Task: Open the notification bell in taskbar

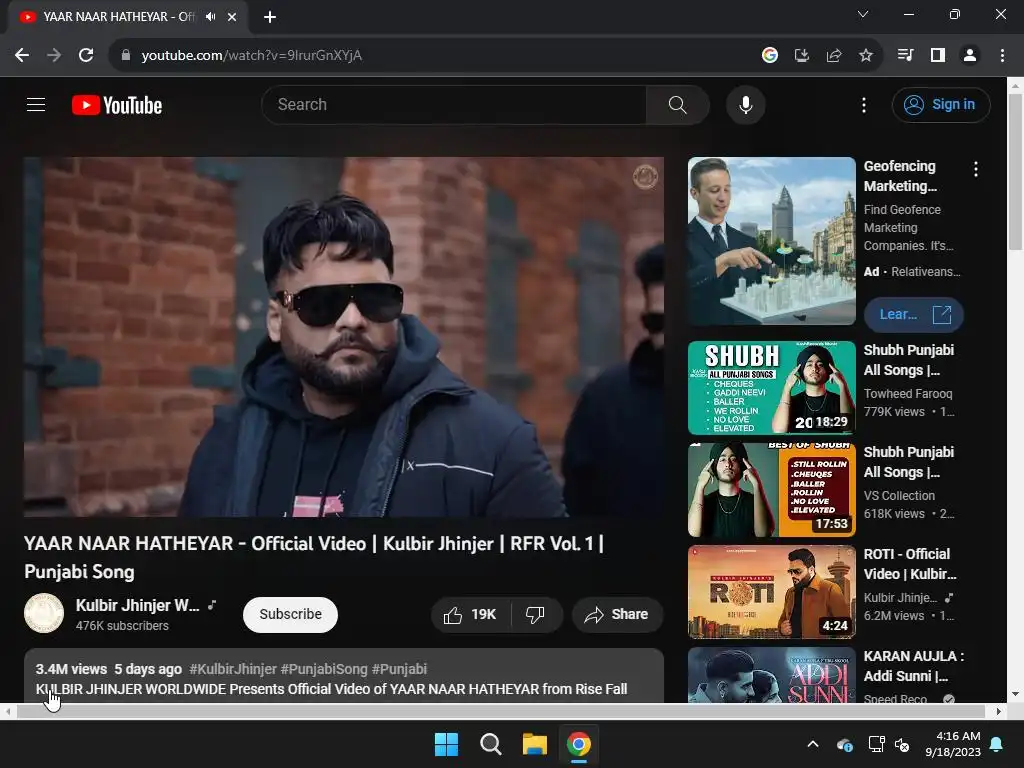Action: 997,744
